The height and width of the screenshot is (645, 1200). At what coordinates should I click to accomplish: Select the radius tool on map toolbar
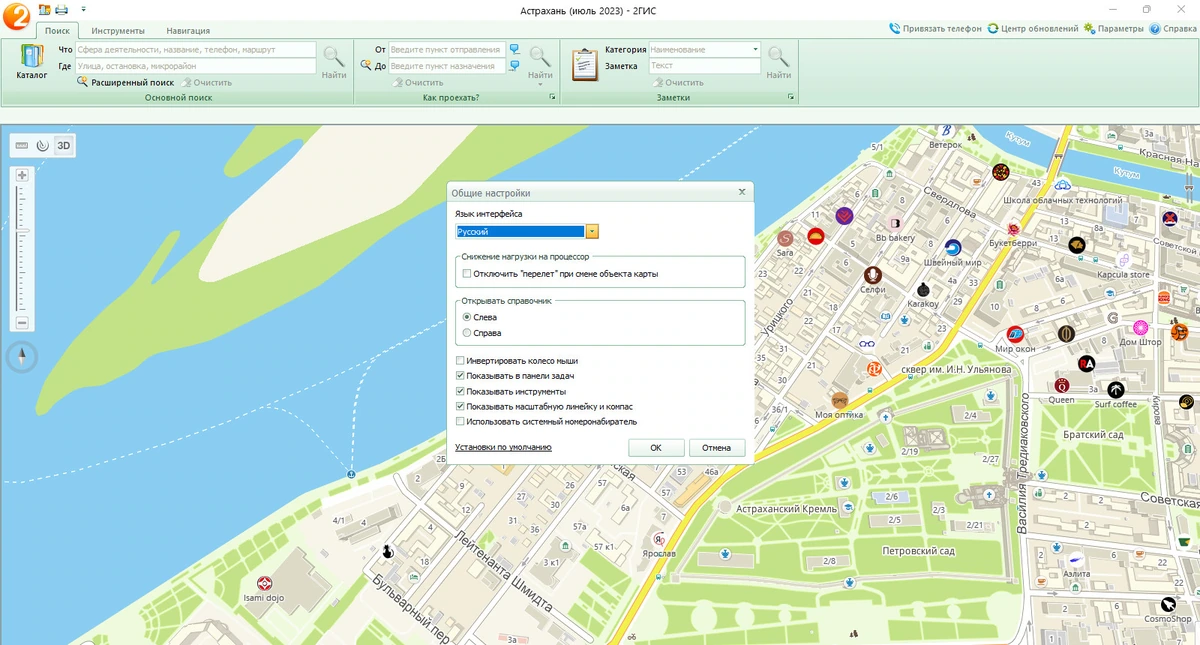[x=42, y=145]
